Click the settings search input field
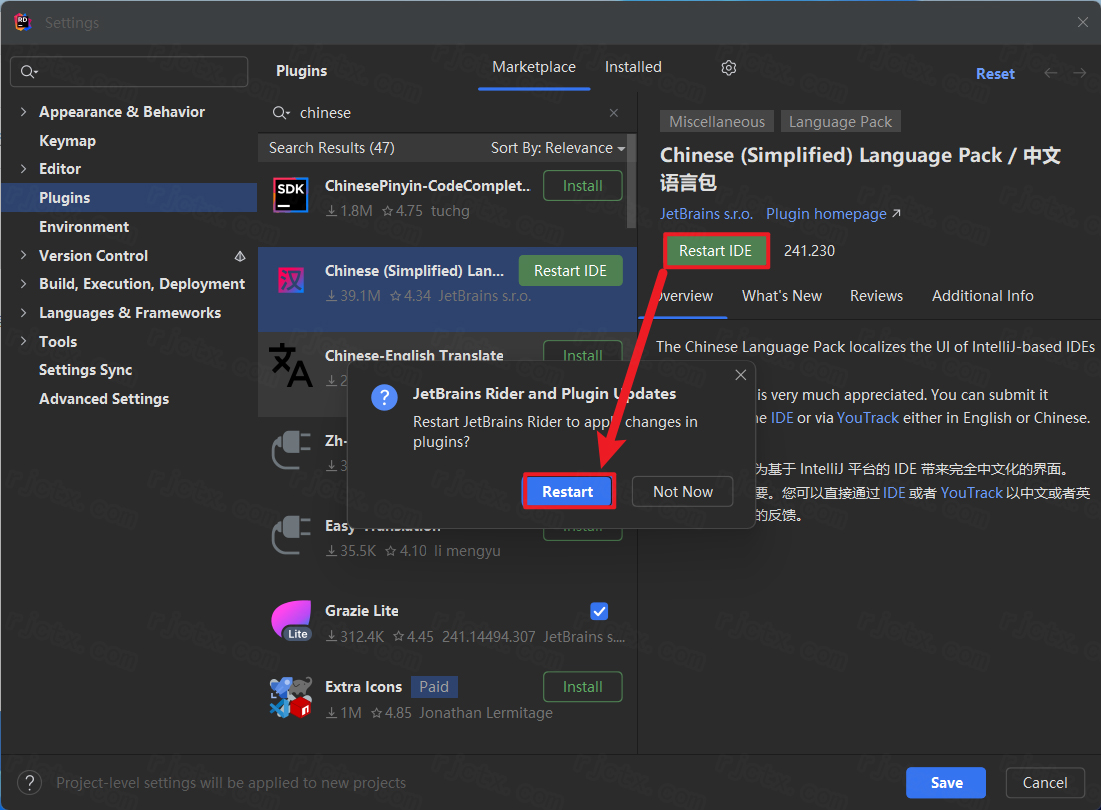Screen dimensions: 1101x810 click(129, 72)
